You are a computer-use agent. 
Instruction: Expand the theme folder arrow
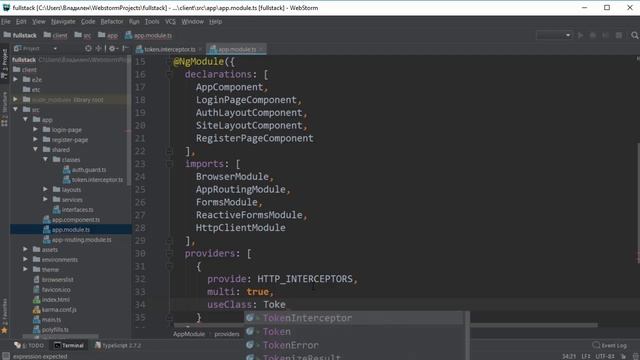tap(25, 270)
